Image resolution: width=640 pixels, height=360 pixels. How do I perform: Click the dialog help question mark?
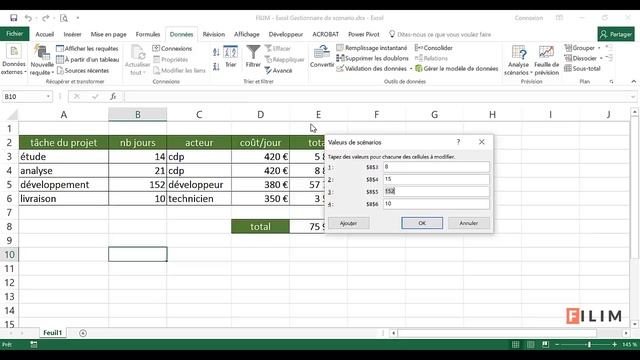(458, 142)
